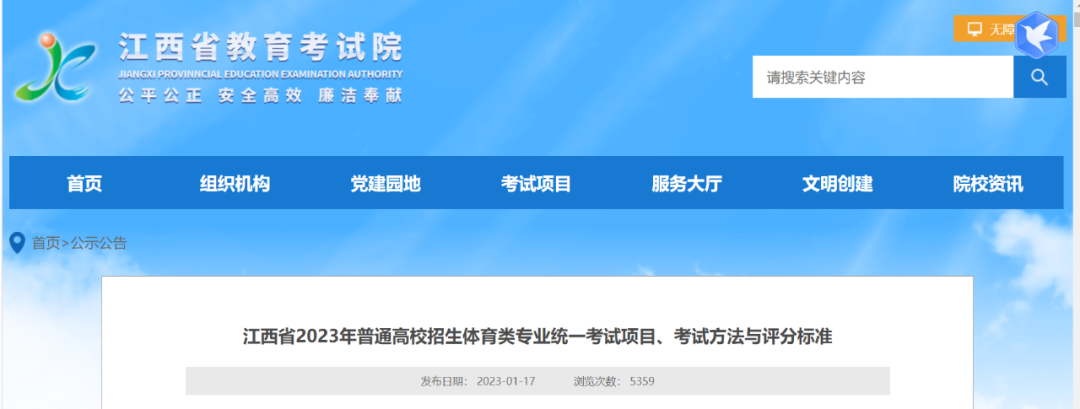Click the article title about 2023年体育类专业统一考试
The image size is (1080, 409).
538,337
